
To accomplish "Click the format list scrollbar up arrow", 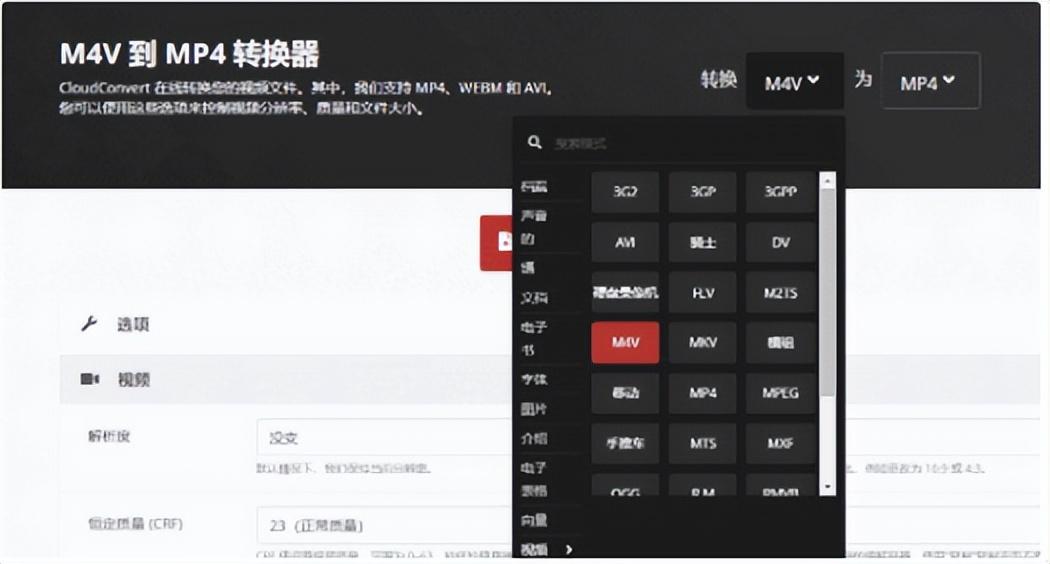I will pos(828,181).
